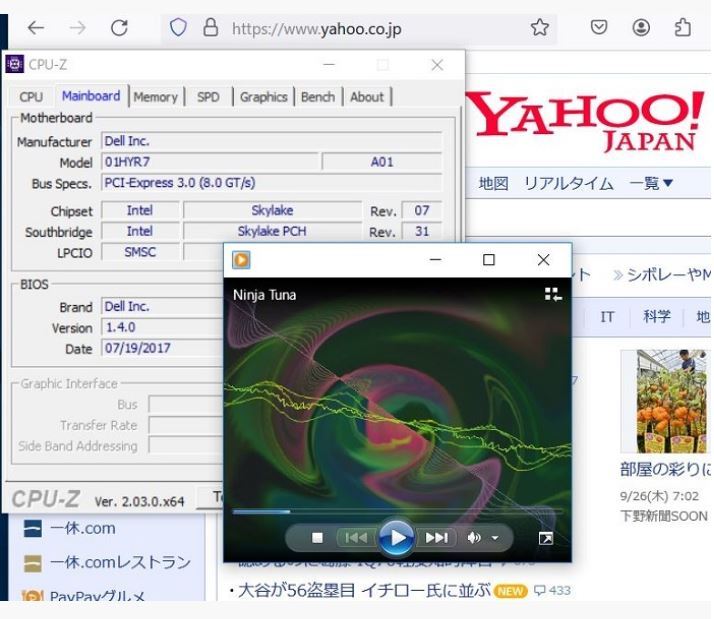Image resolution: width=714 pixels, height=619 pixels.
Task: Reload the Yahoo Japan page
Action: tap(119, 28)
